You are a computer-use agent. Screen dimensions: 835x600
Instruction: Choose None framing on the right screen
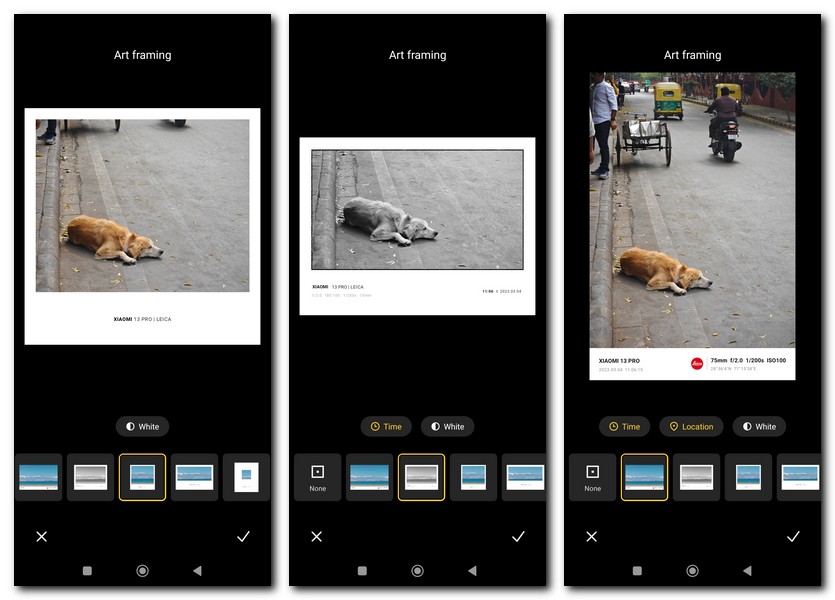tap(592, 477)
